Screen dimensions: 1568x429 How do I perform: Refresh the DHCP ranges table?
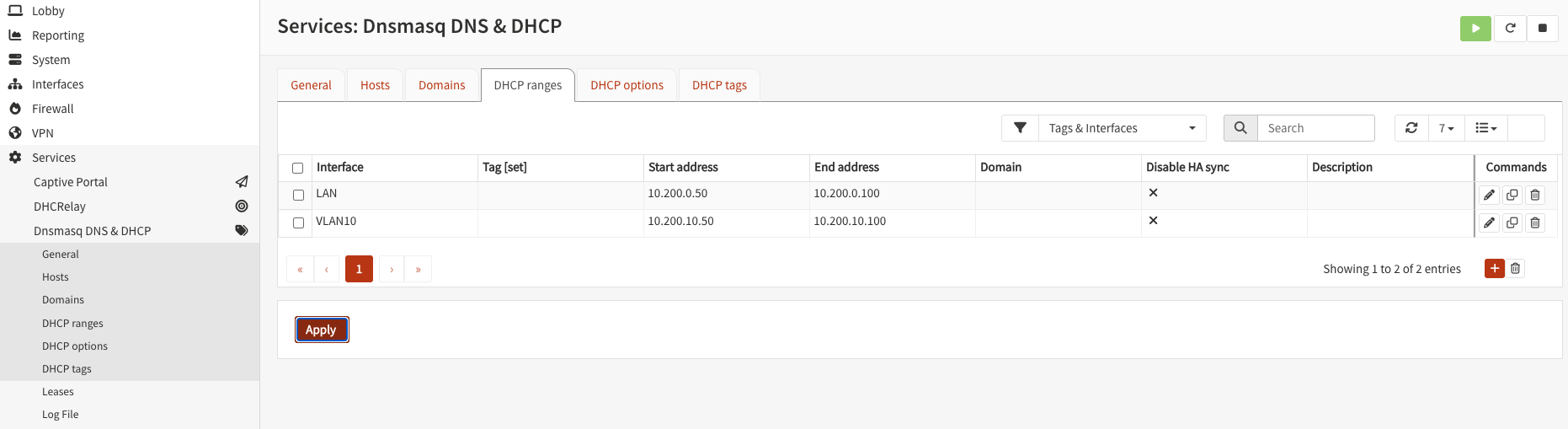click(1411, 128)
